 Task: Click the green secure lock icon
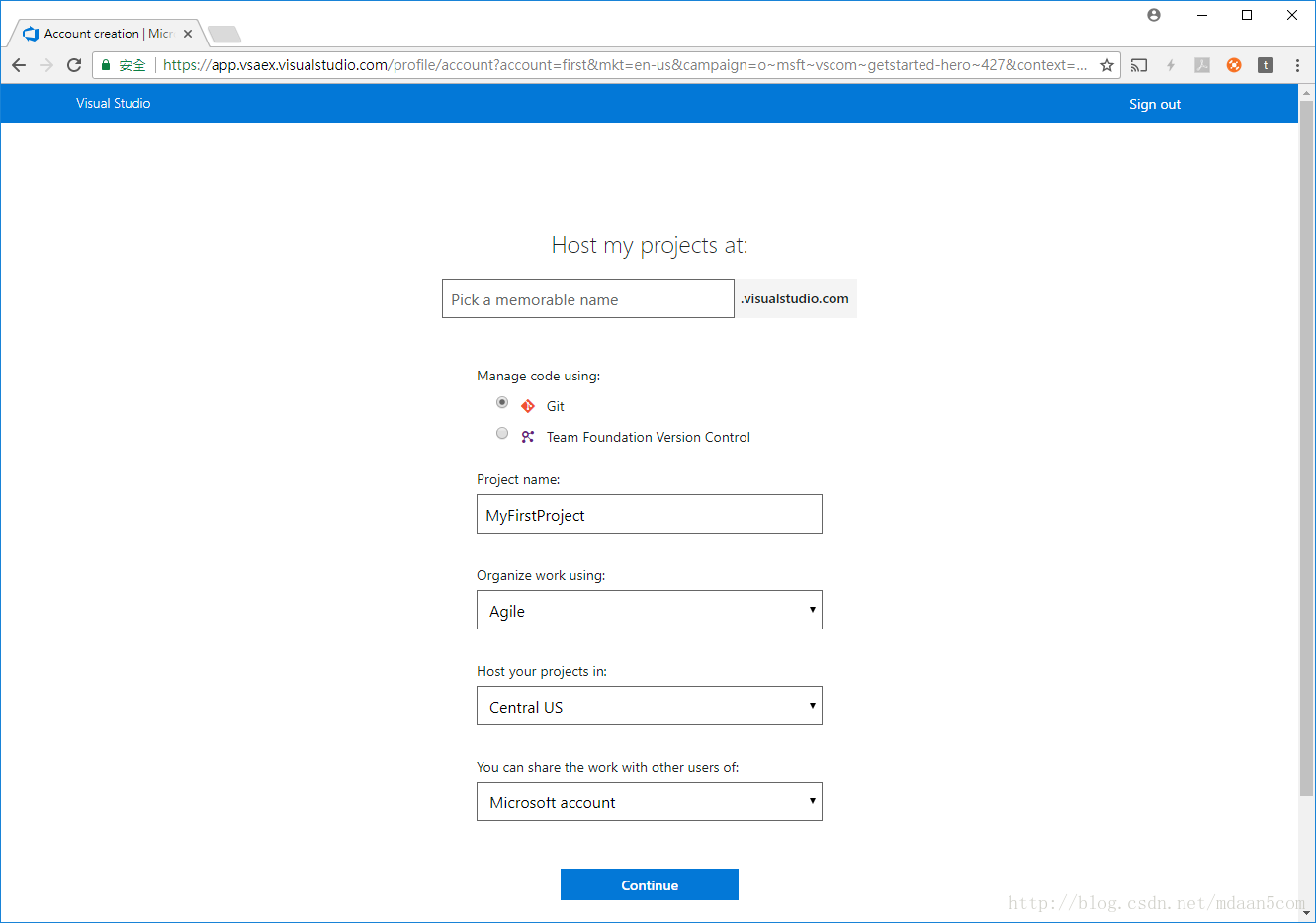(x=106, y=65)
